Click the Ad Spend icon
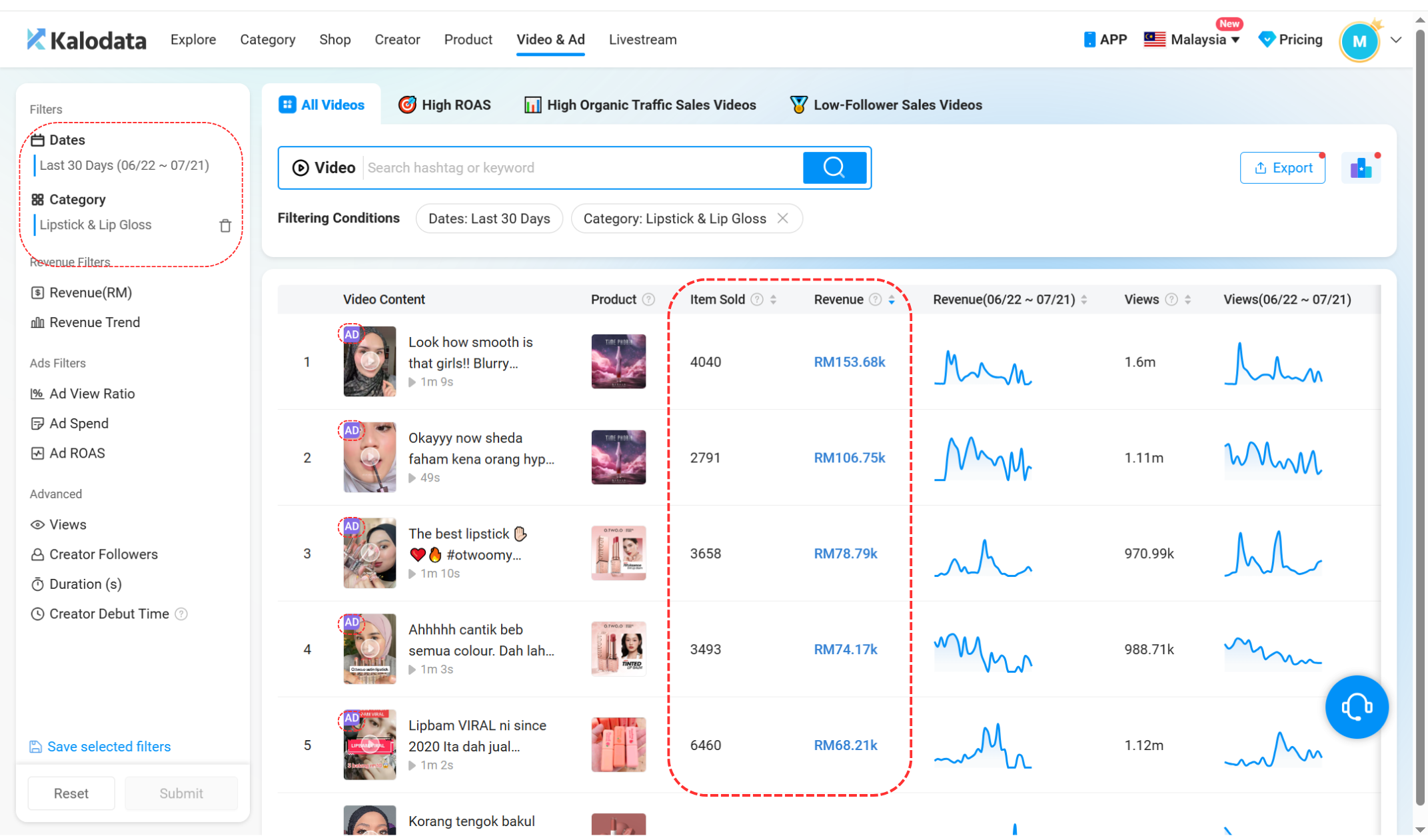 click(x=37, y=424)
